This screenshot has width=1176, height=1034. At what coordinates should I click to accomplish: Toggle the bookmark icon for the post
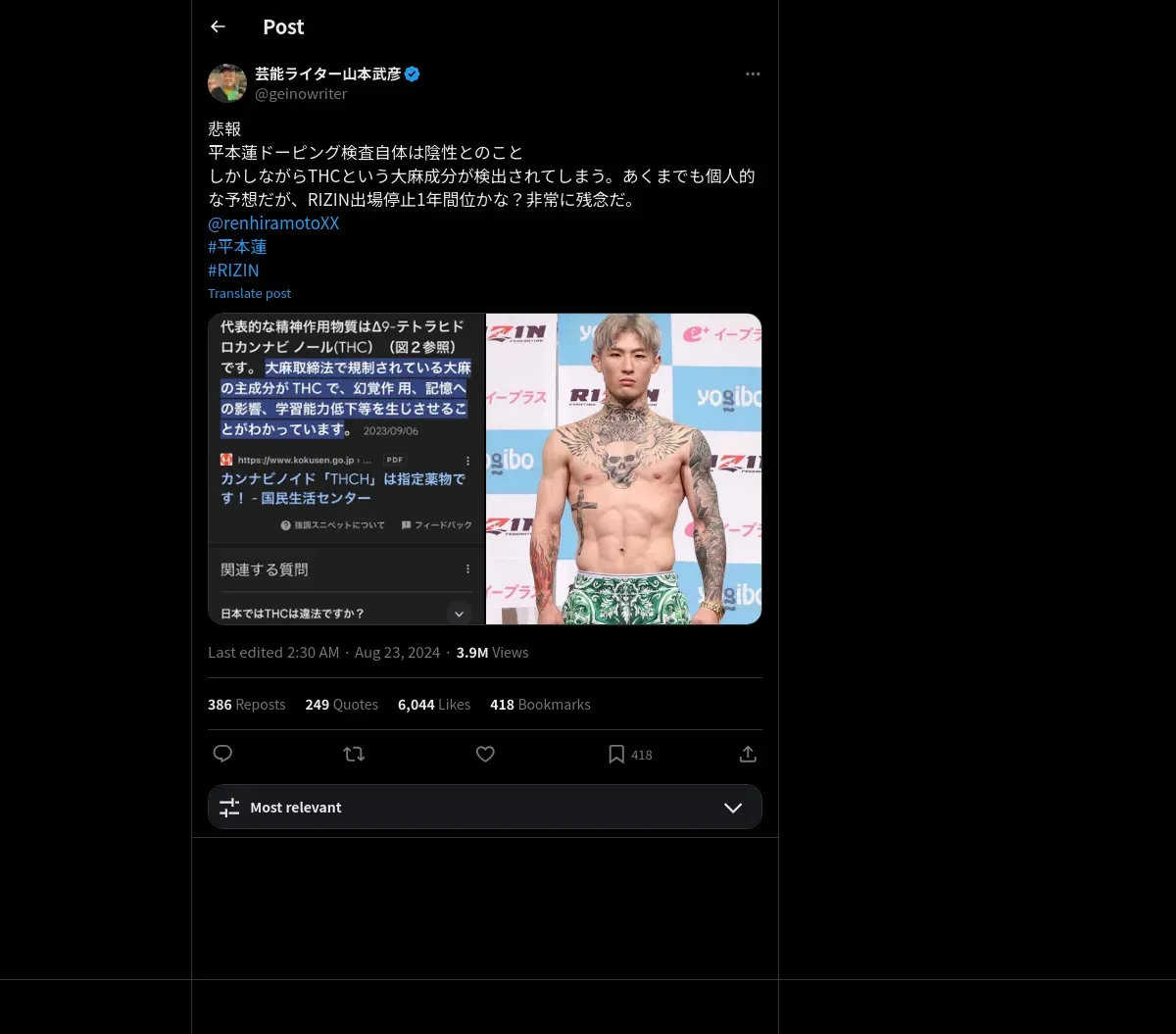click(616, 754)
